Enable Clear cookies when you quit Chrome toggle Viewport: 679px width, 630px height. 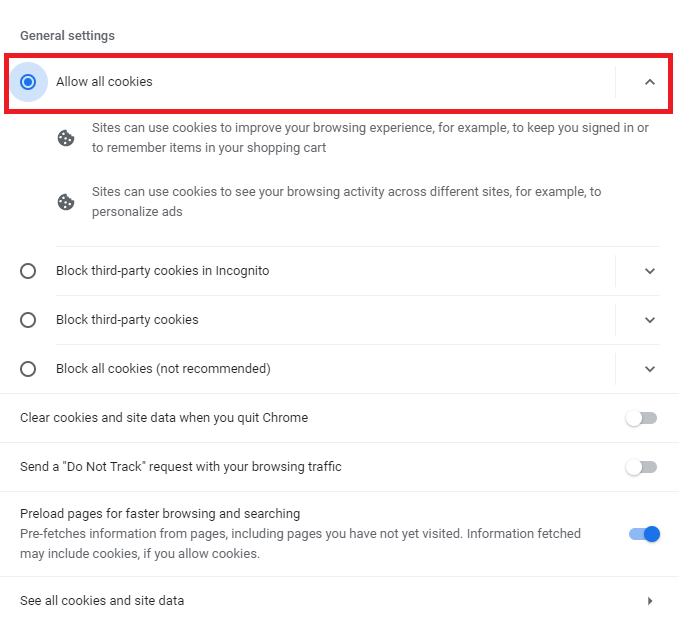[x=641, y=418]
